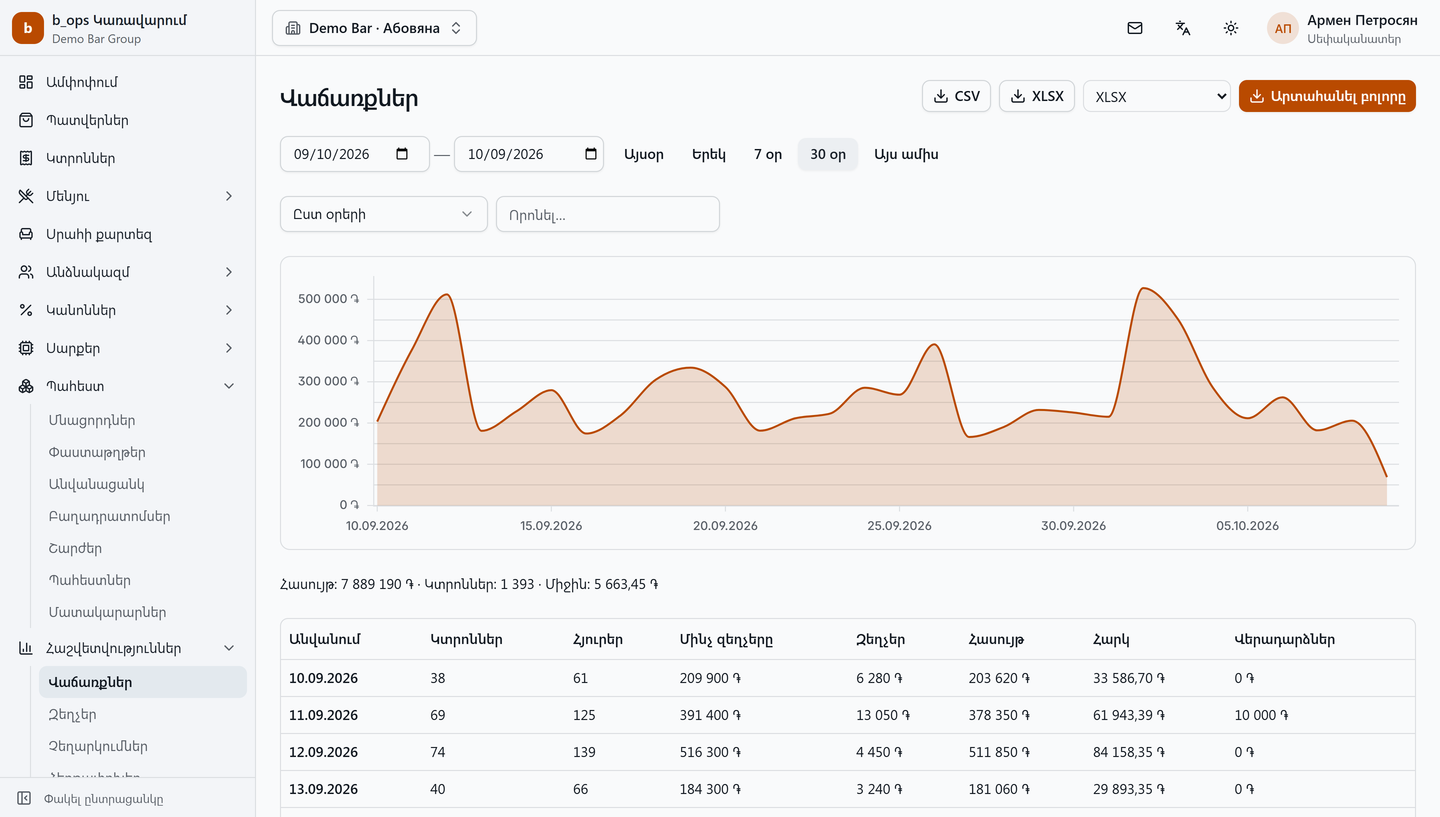This screenshot has height=817, width=1440.
Task: Collapse the Պահեստ sidebar section
Action: 128,386
